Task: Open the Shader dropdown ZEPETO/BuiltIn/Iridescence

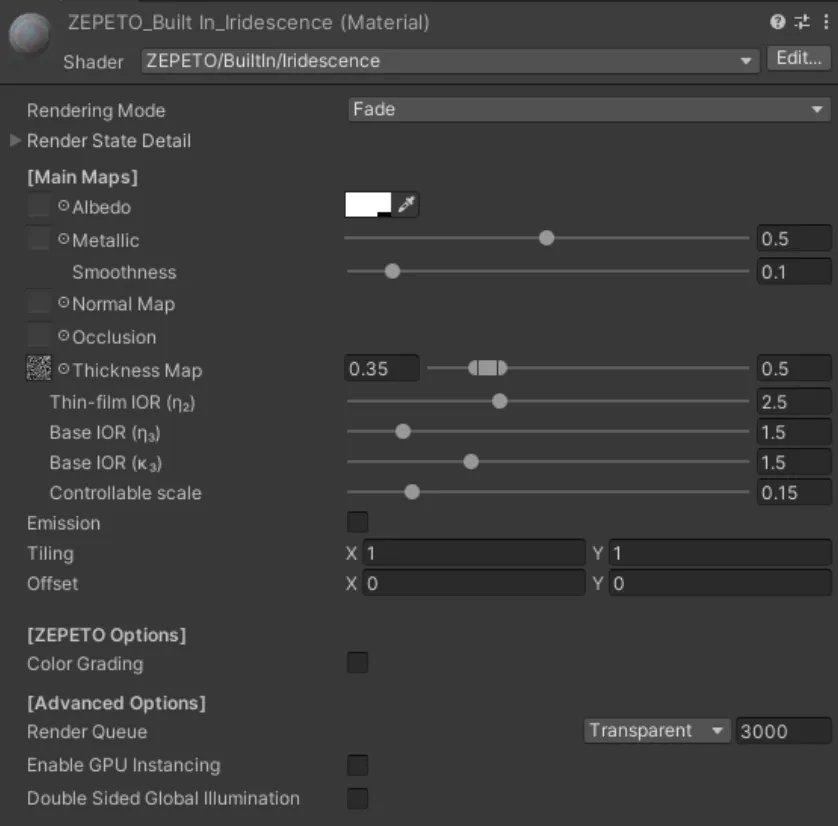Action: pos(450,61)
